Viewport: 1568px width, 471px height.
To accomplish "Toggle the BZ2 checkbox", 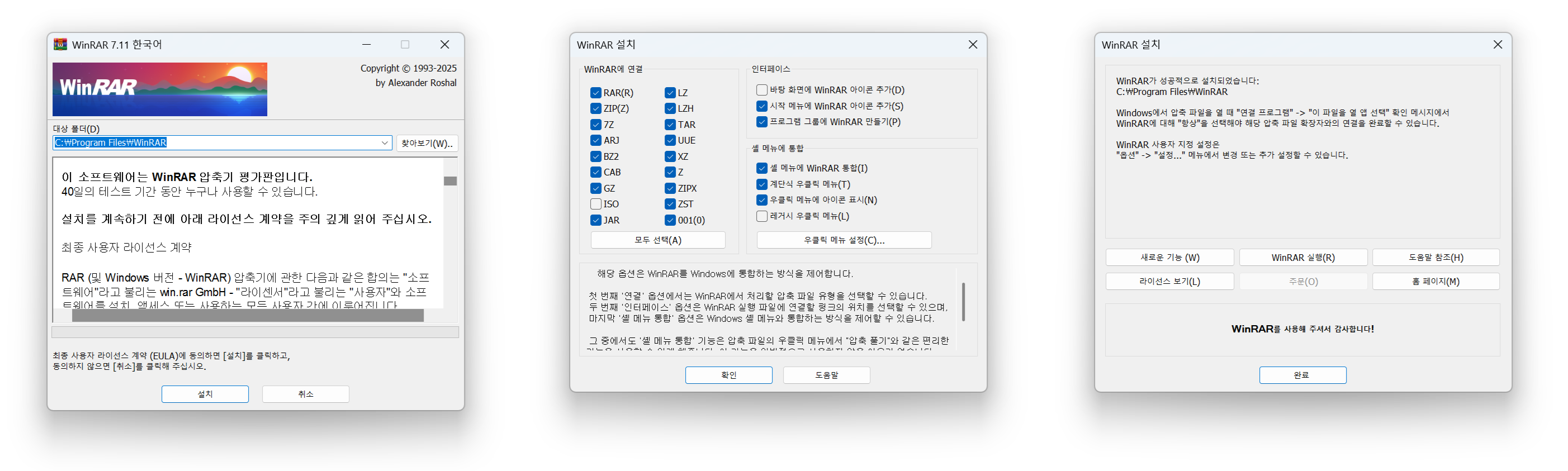I will [x=595, y=156].
